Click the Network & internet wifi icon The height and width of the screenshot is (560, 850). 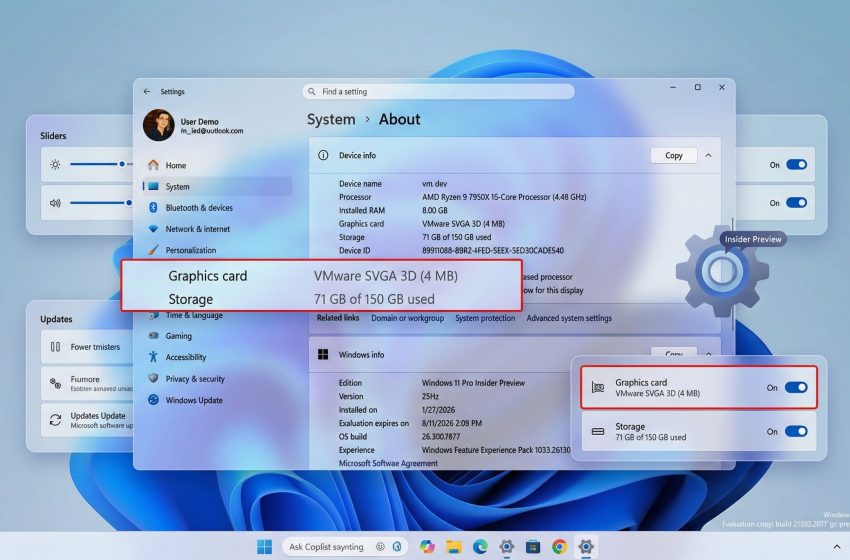click(x=153, y=229)
